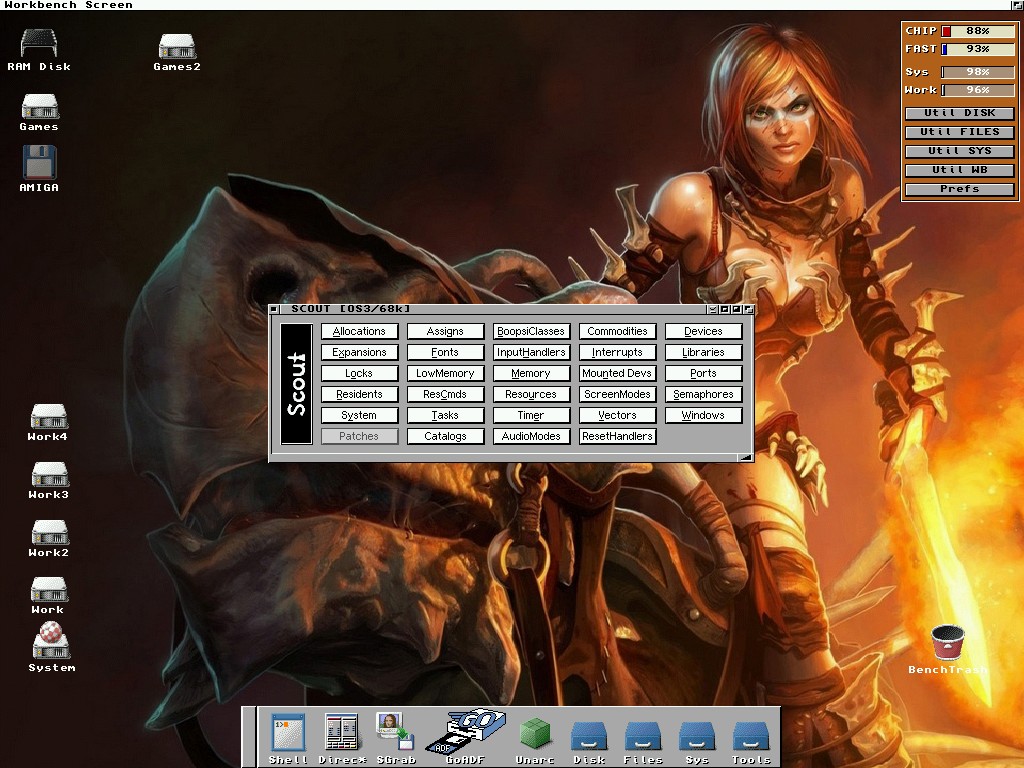Open Resources in Scout
Image resolution: width=1024 pixels, height=768 pixels.
click(x=531, y=394)
